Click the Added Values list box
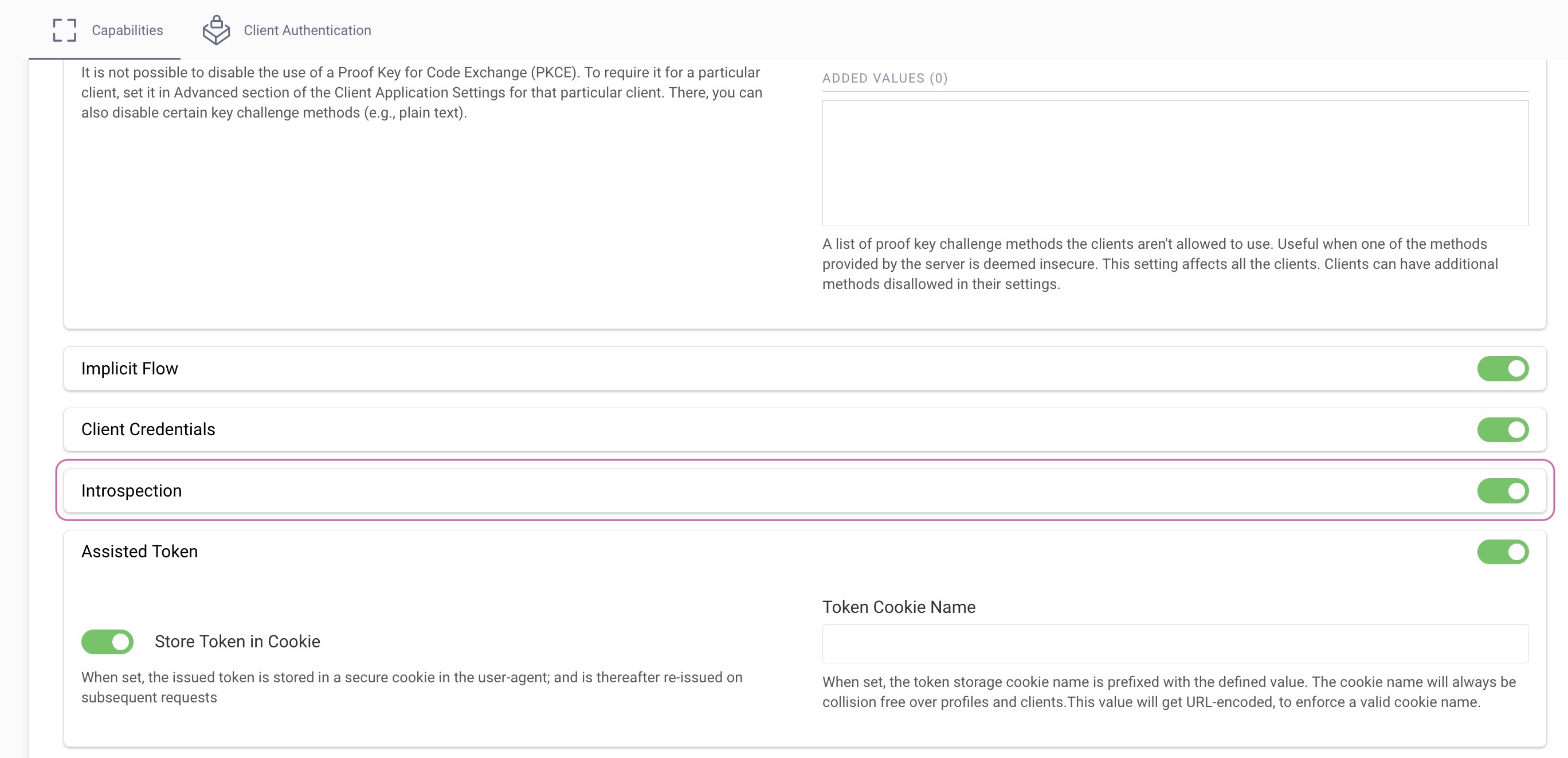Viewport: 1568px width, 758px height. coord(1175,163)
